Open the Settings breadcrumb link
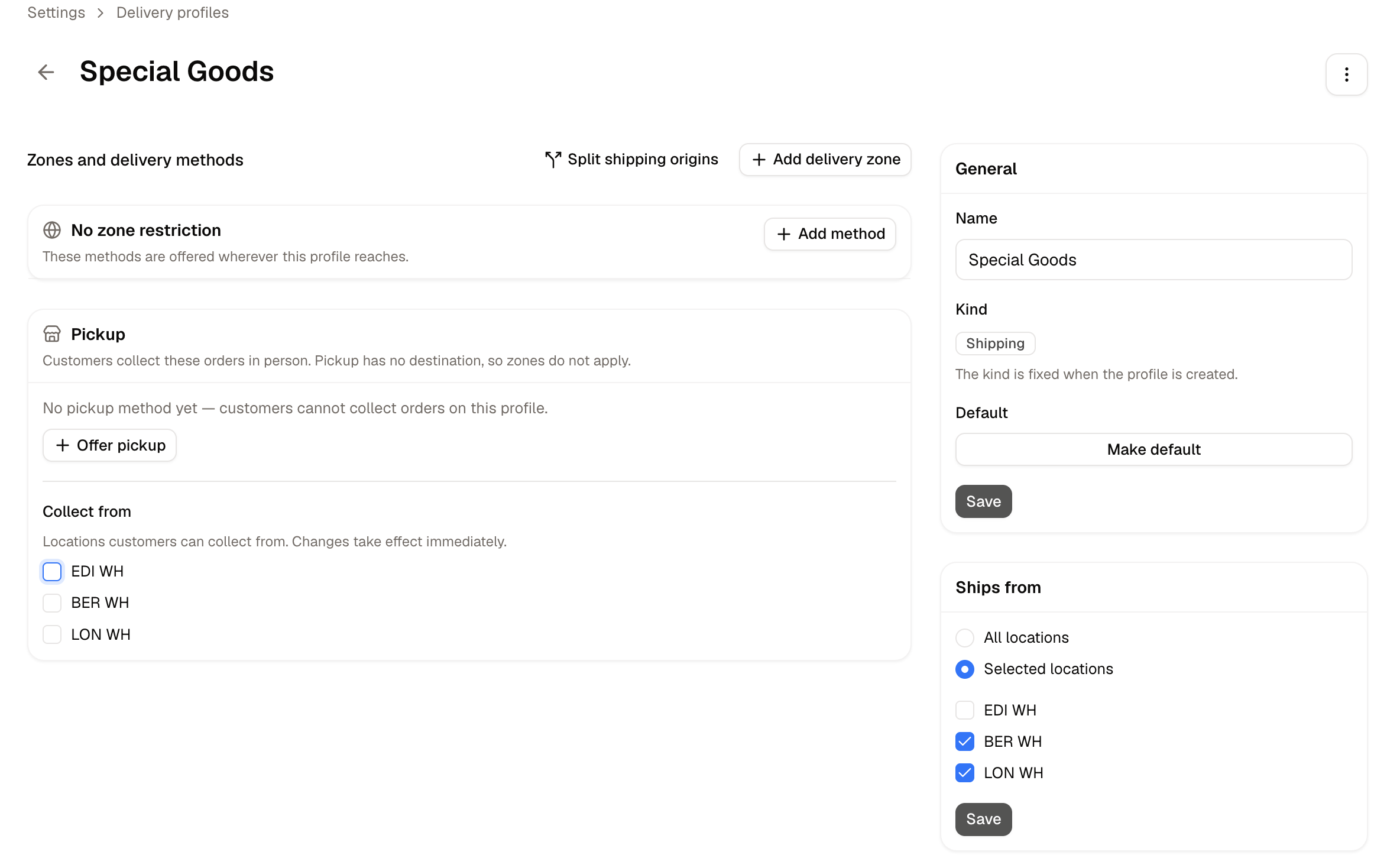1400x855 pixels. pyautogui.click(x=56, y=12)
